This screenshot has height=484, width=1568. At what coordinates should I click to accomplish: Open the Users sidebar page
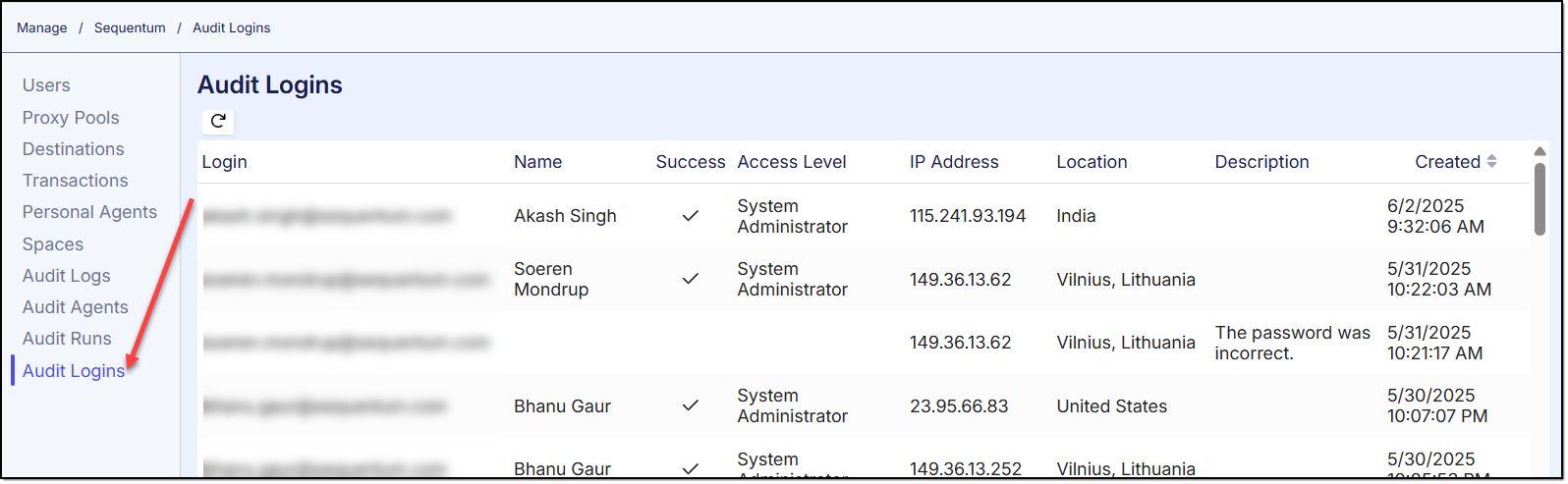[x=46, y=85]
